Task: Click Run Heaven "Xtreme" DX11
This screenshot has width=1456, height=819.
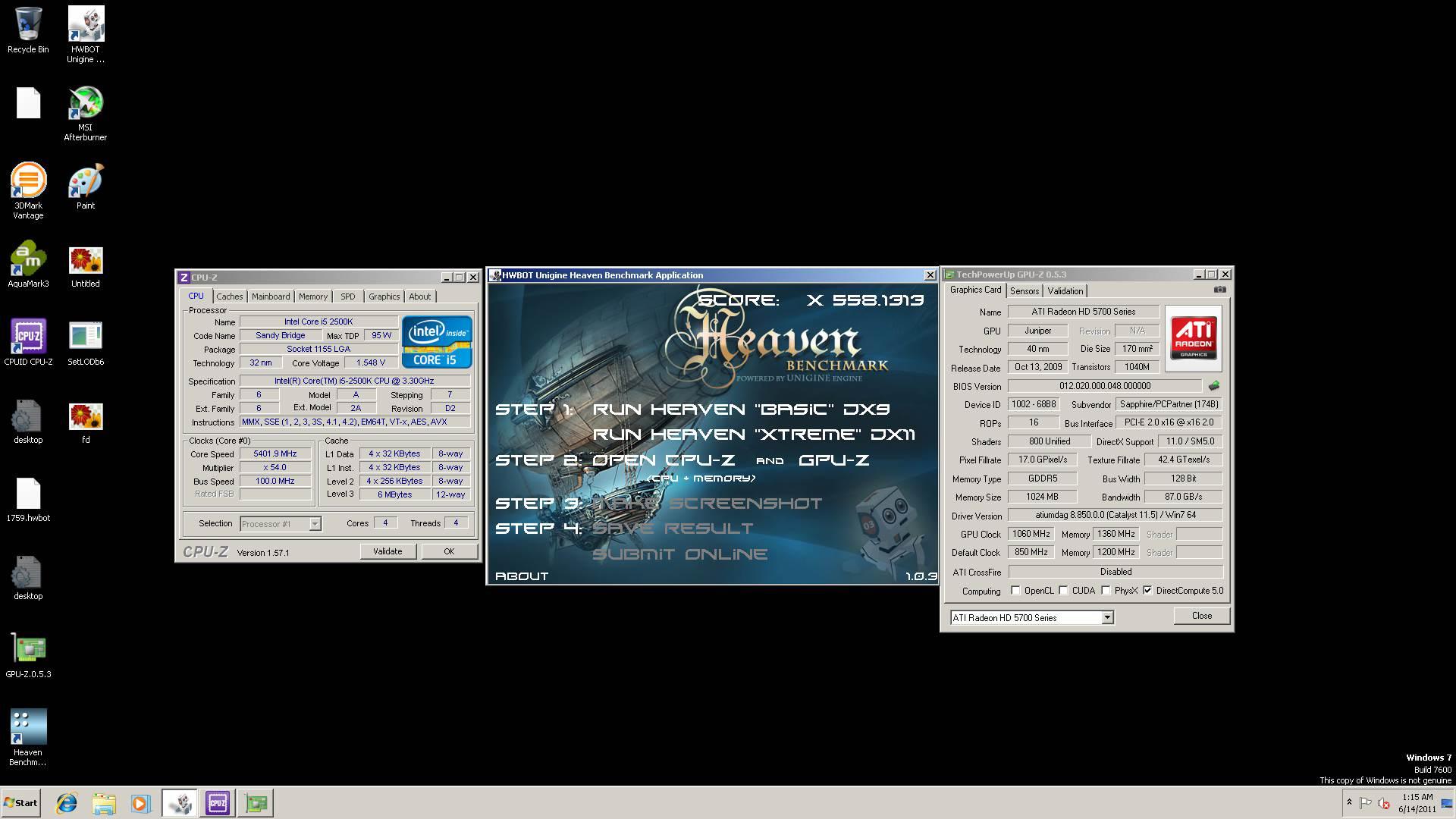Action: (x=754, y=435)
